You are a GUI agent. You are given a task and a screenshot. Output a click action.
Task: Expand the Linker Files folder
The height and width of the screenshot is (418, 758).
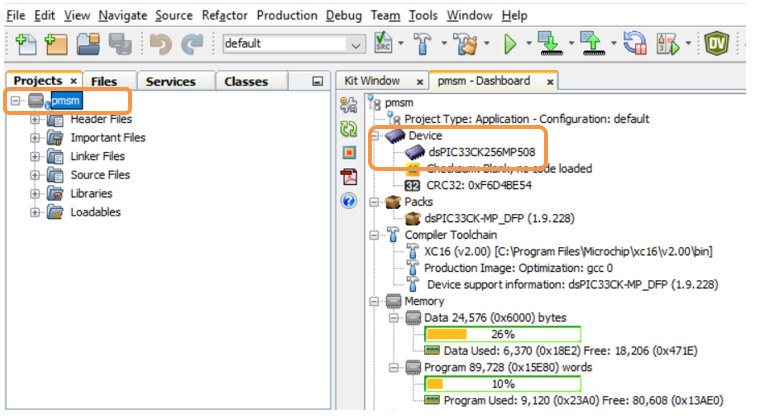click(x=35, y=157)
